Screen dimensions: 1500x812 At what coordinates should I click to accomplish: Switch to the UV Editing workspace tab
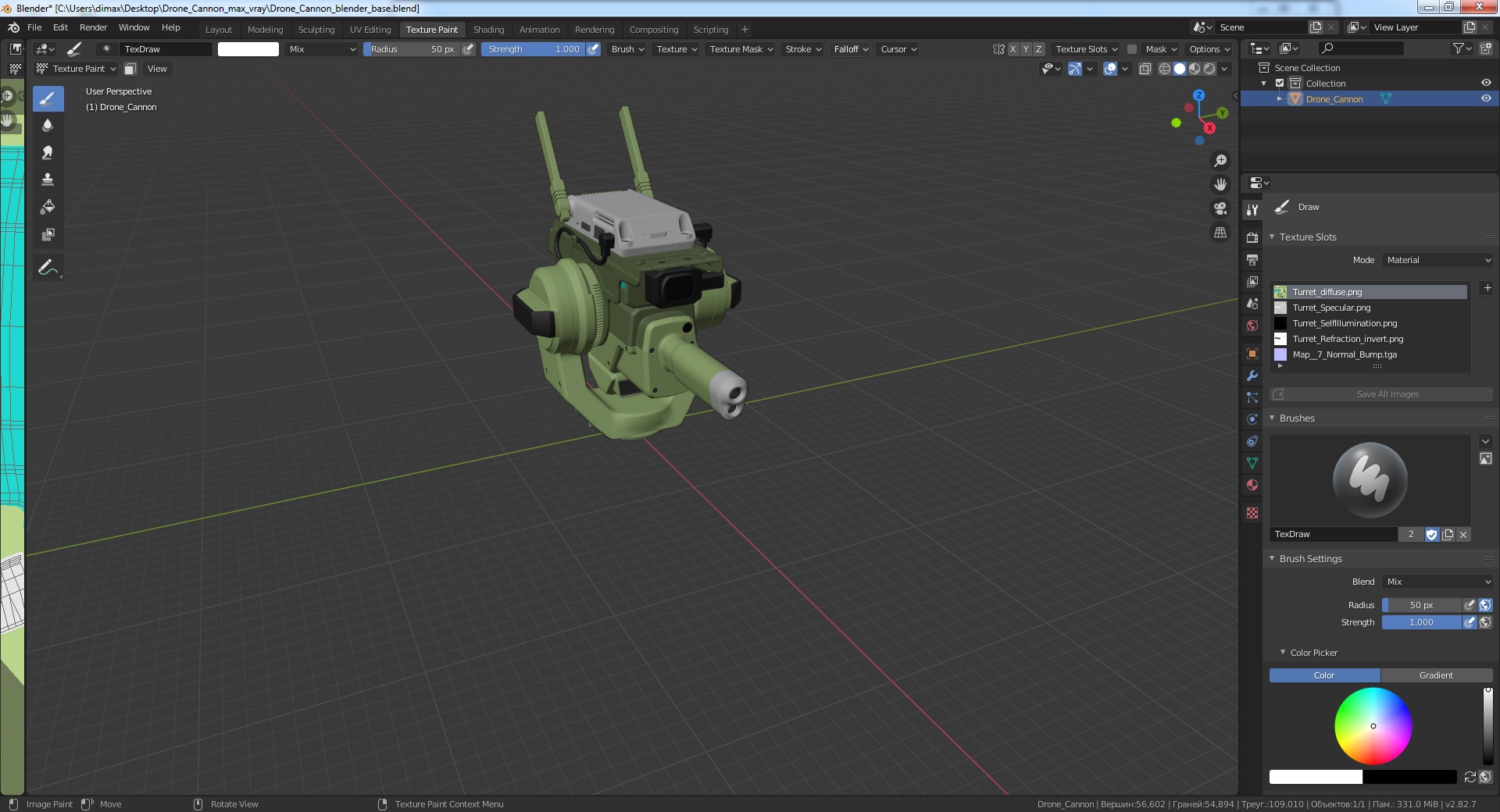pos(370,30)
